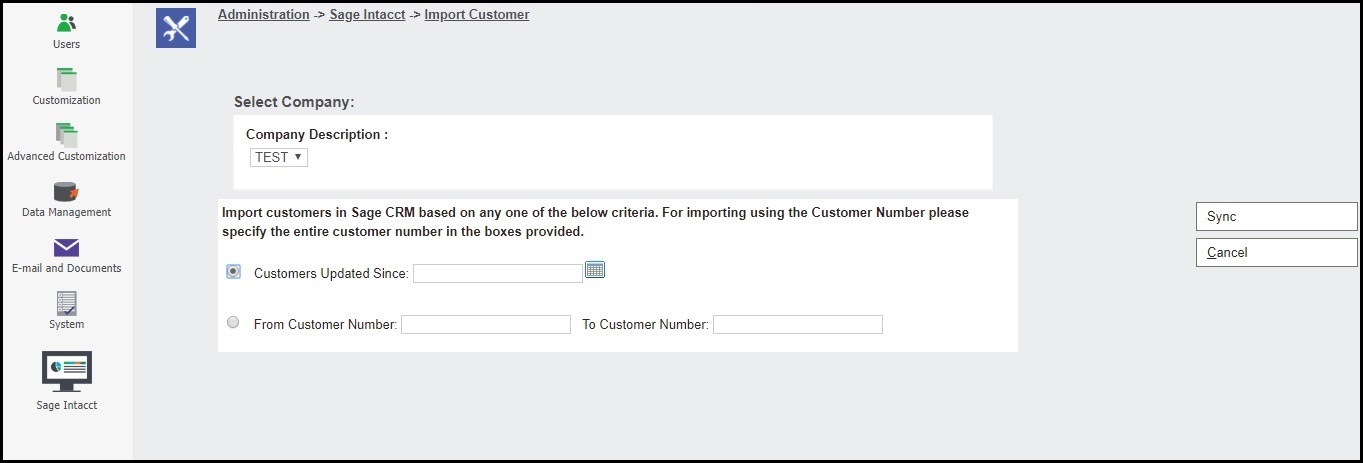Open the Advanced Customization icon
Image resolution: width=1363 pixels, height=463 pixels.
(x=66, y=135)
